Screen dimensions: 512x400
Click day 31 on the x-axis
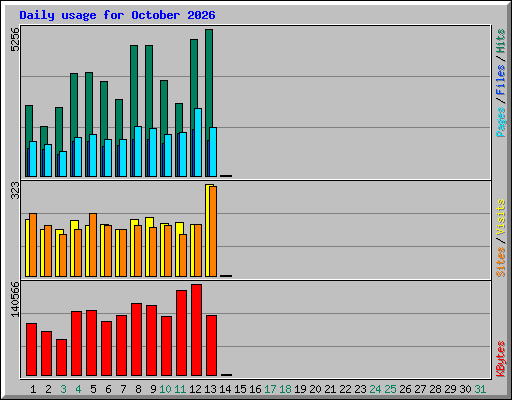click(480, 389)
